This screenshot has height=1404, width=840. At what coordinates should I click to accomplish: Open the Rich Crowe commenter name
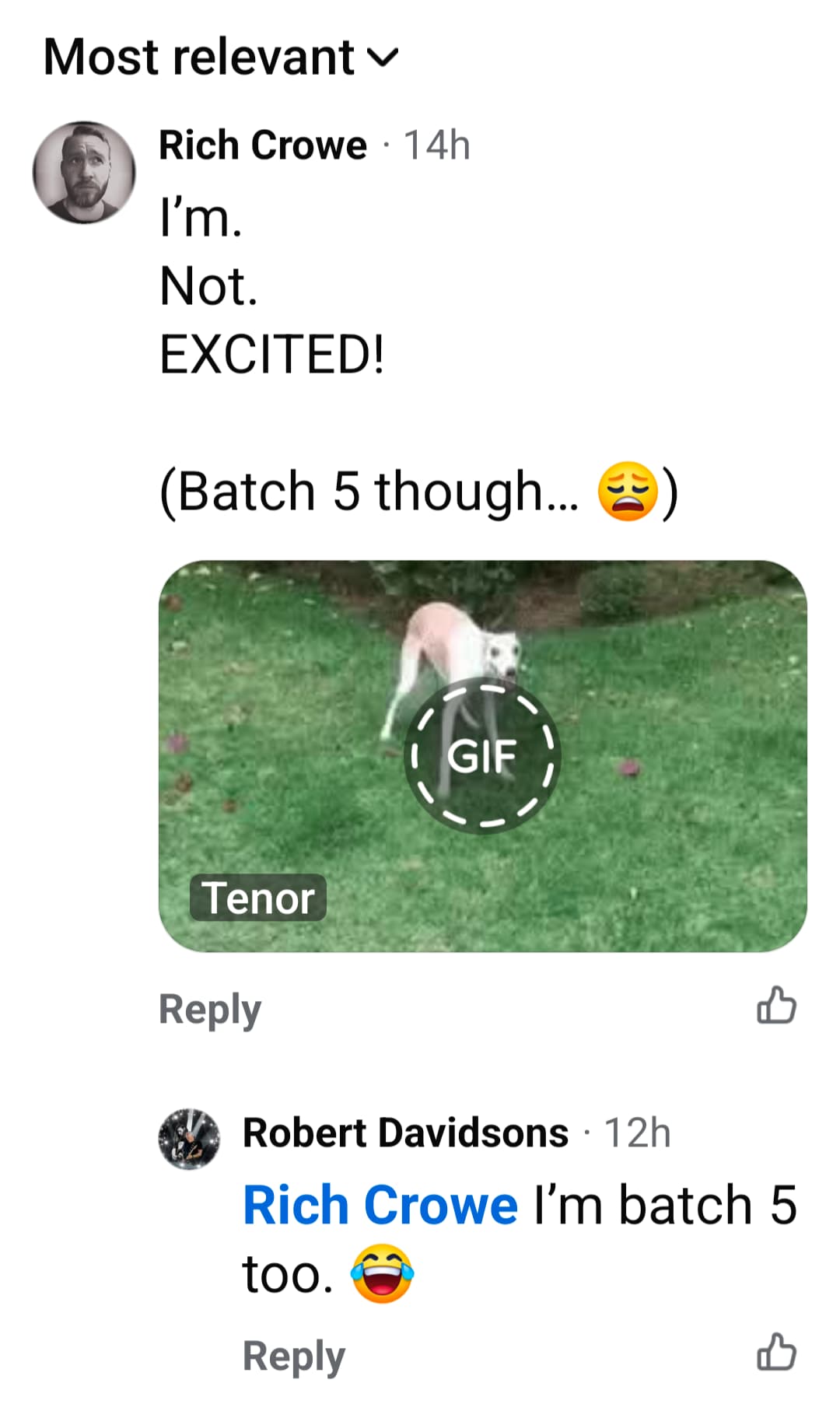tap(263, 145)
